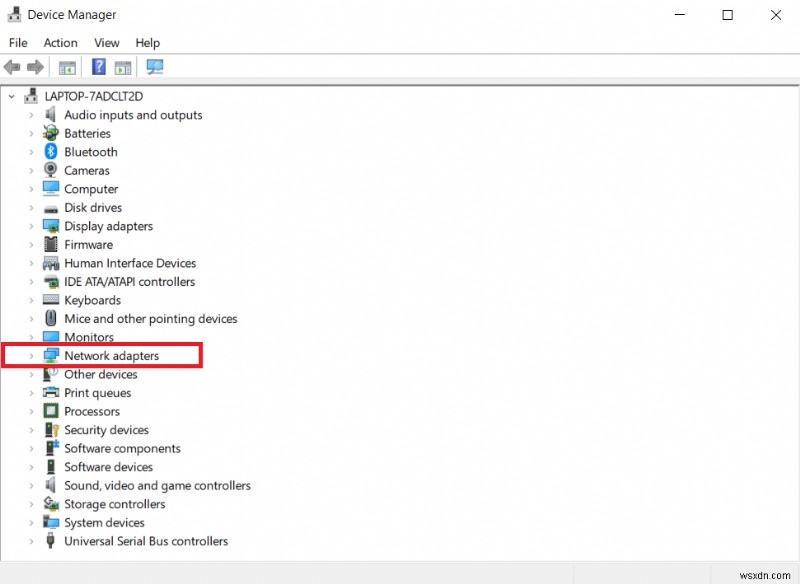Select the Cameras device category
Viewport: 800px width, 584px height.
click(87, 170)
